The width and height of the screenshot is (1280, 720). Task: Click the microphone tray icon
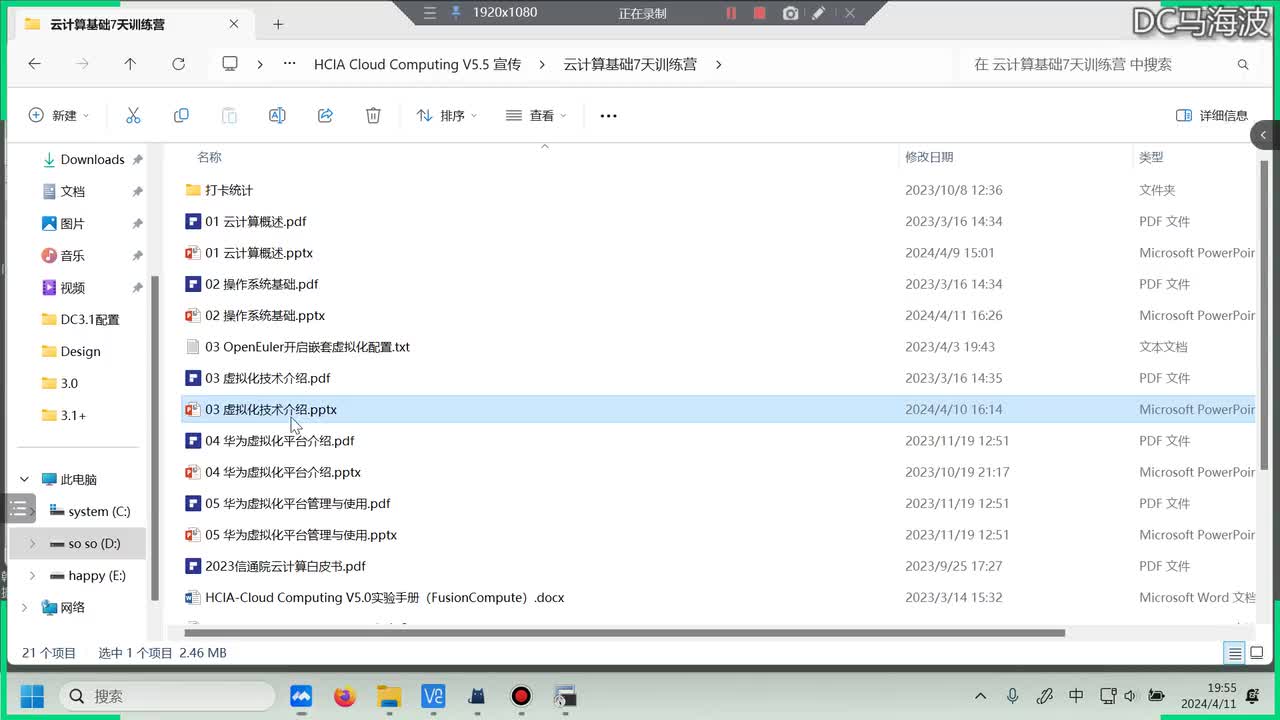1013,696
